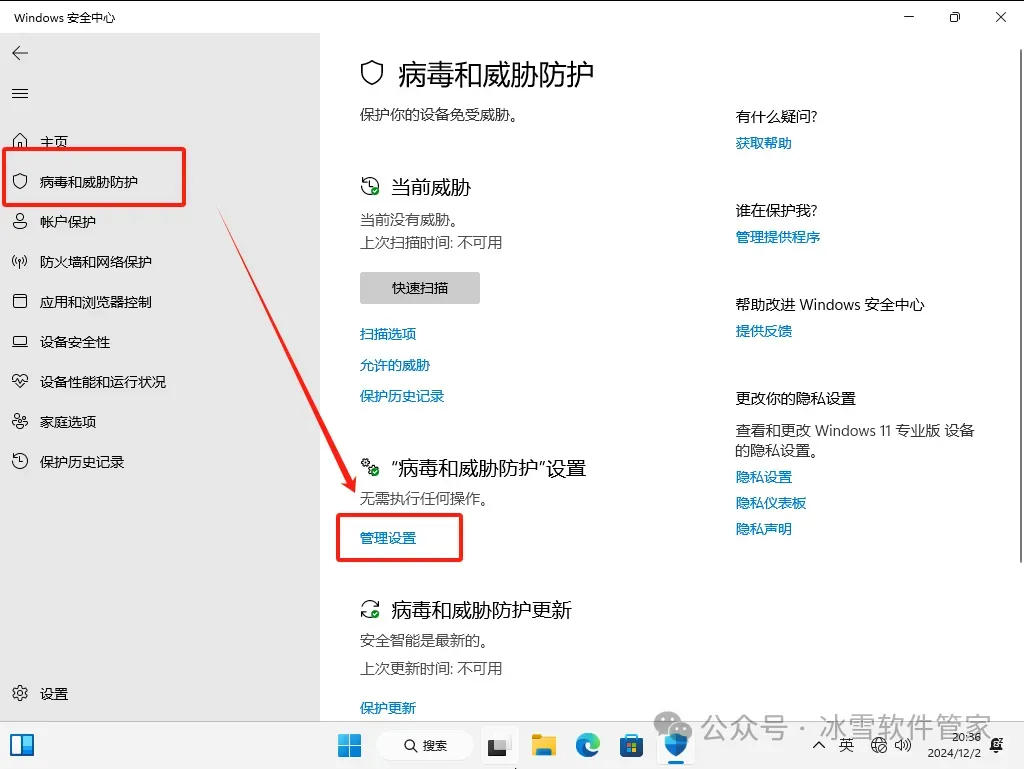Click 保护更新 link
The width and height of the screenshot is (1024, 769).
388,708
